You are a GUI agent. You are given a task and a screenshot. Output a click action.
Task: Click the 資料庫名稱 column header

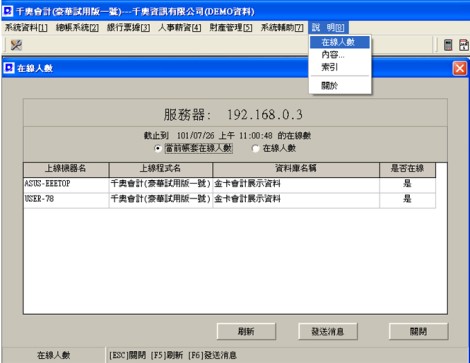pyautogui.click(x=296, y=170)
